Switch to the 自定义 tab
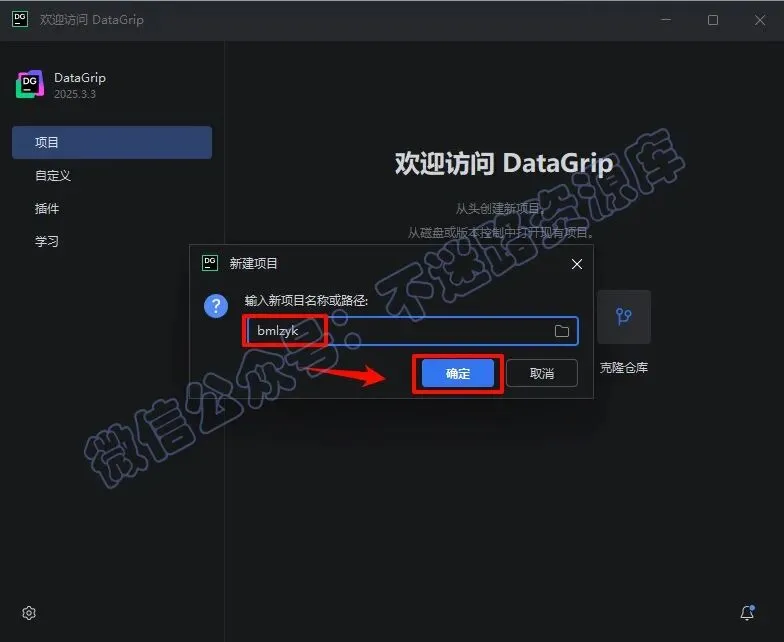Viewport: 784px width, 642px height. 53,176
